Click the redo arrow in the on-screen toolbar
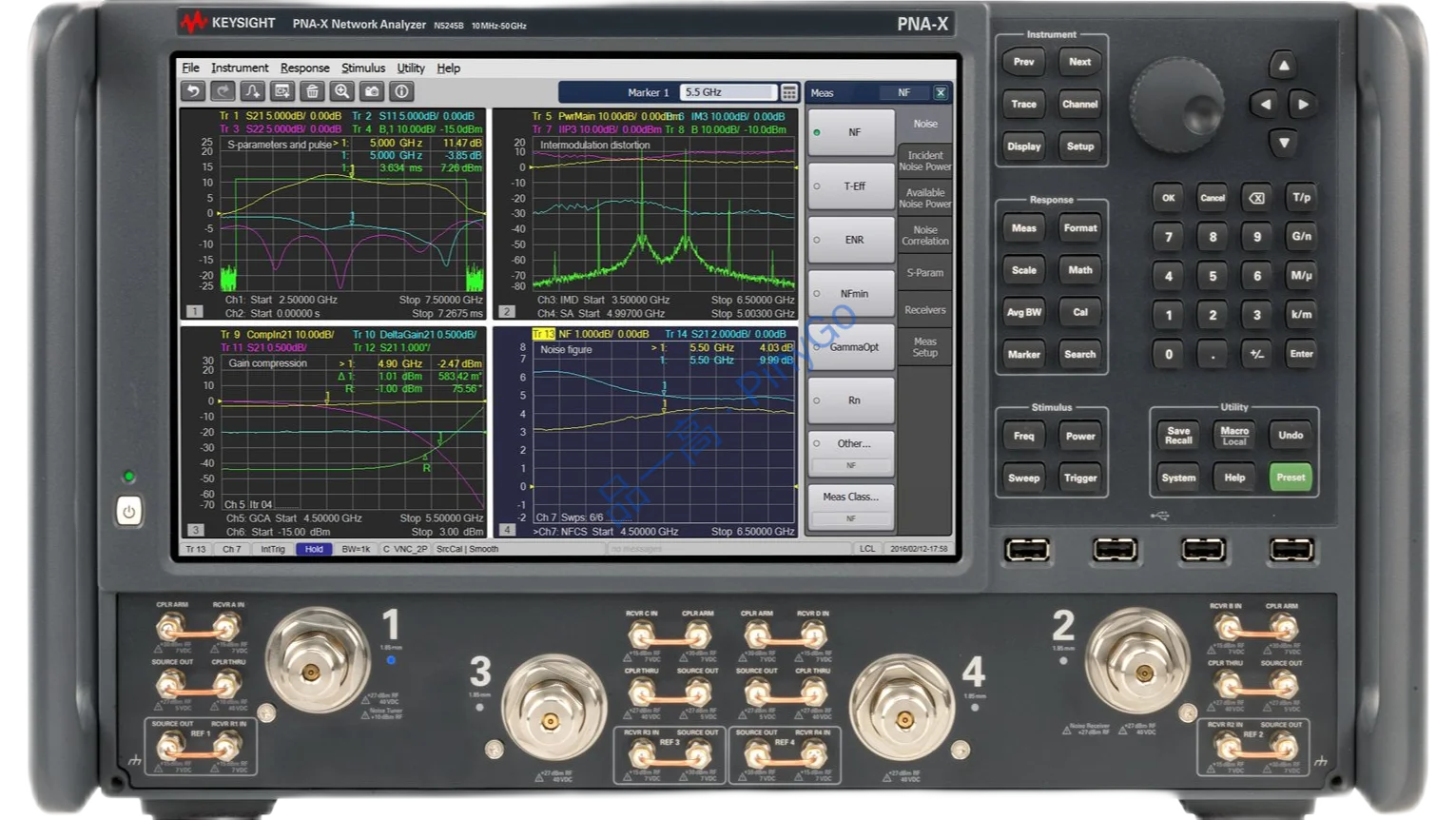Screen dimensions: 1456x820 [x=223, y=91]
